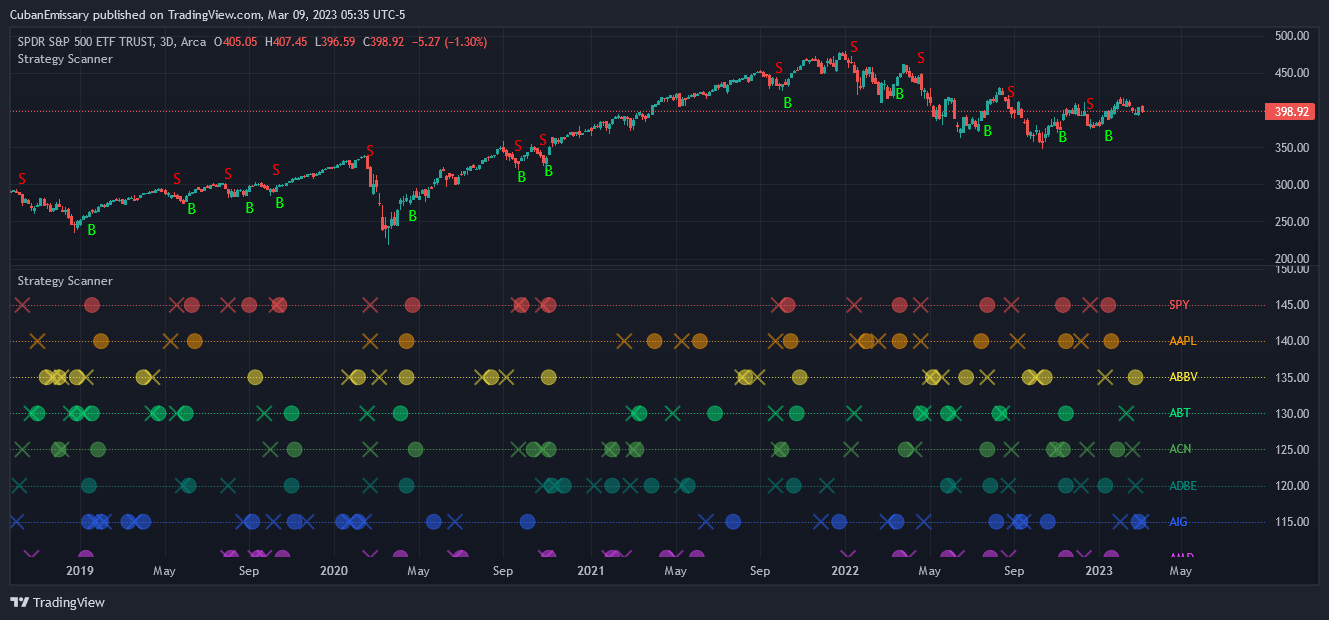This screenshot has height=620, width=1329.
Task: Click the change value −5.27 (−1.30%)
Action: coord(448,42)
